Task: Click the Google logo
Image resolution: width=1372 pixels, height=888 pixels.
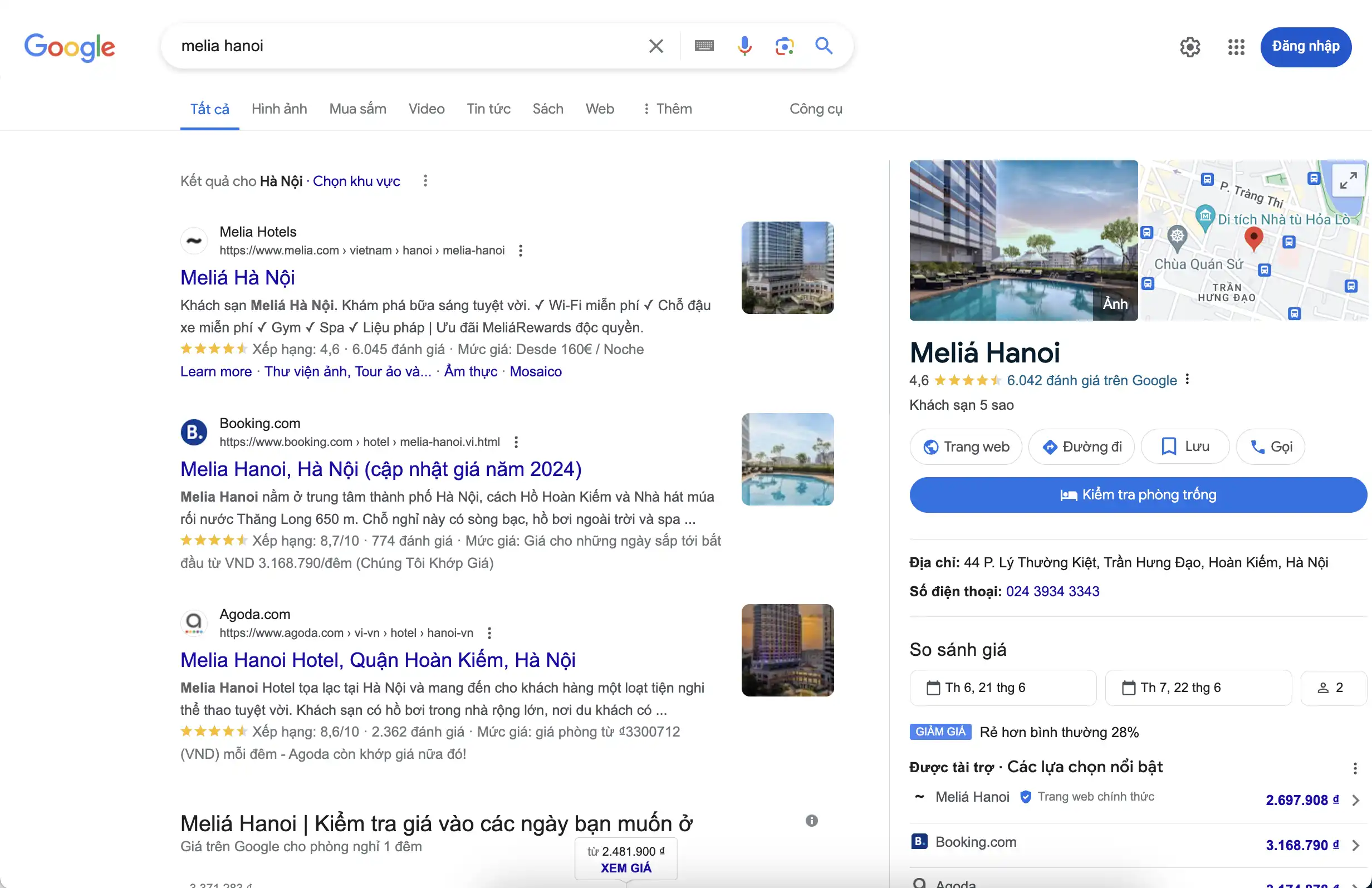Action: click(x=69, y=47)
